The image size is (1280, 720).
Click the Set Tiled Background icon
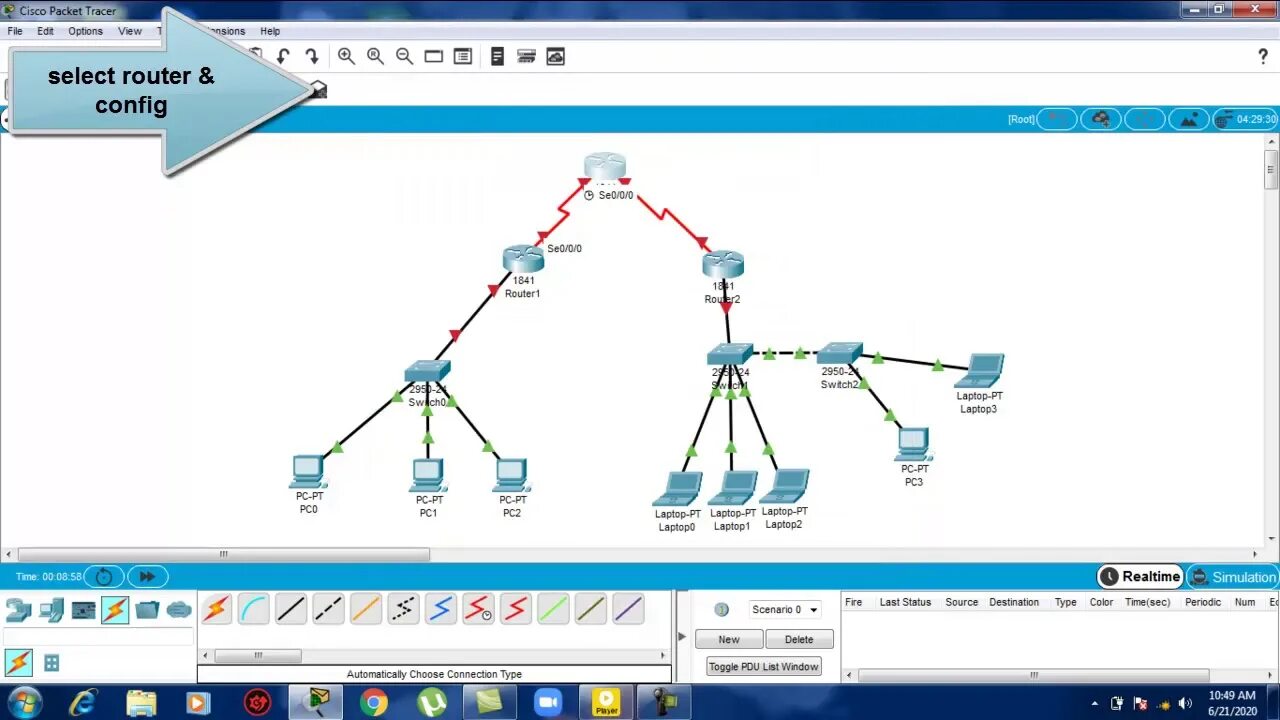click(x=1188, y=119)
